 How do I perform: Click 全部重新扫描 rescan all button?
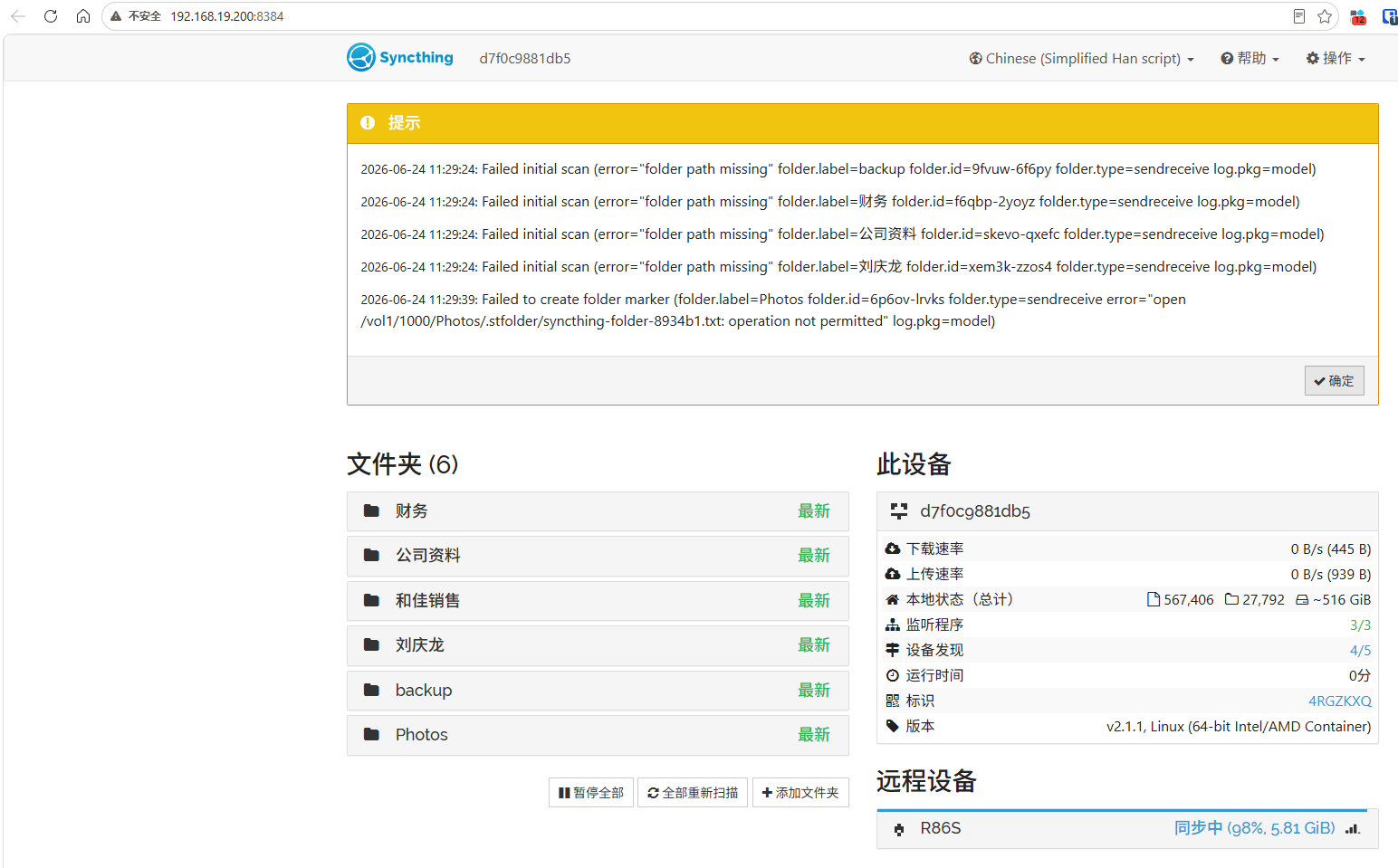tap(693, 793)
